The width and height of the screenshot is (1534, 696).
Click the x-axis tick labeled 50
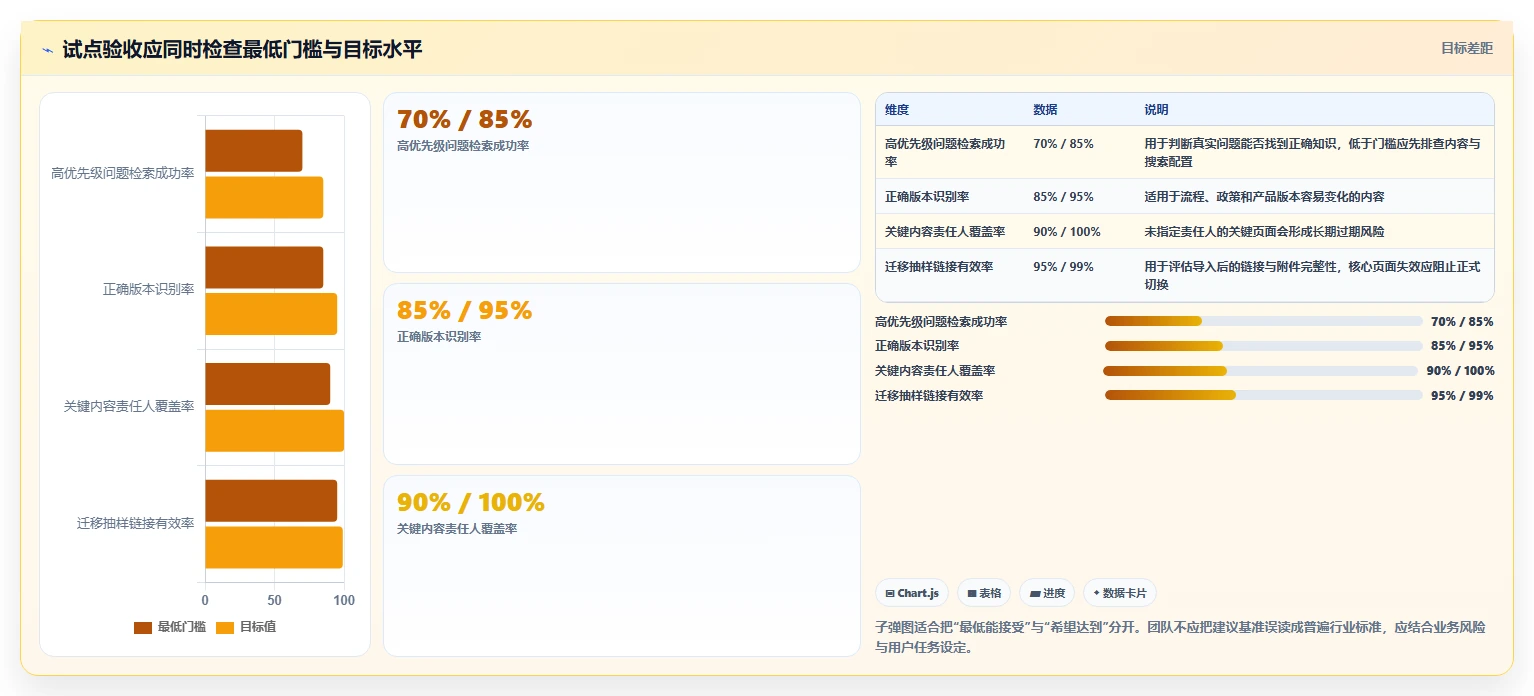(x=274, y=601)
